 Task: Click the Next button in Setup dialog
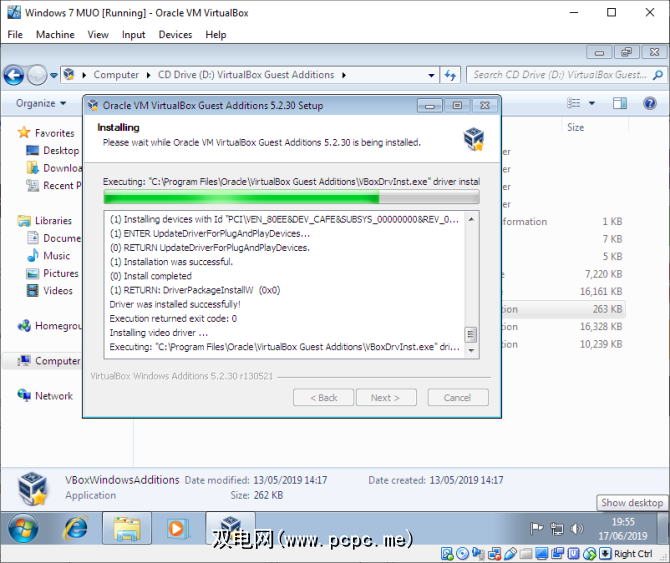[386, 398]
